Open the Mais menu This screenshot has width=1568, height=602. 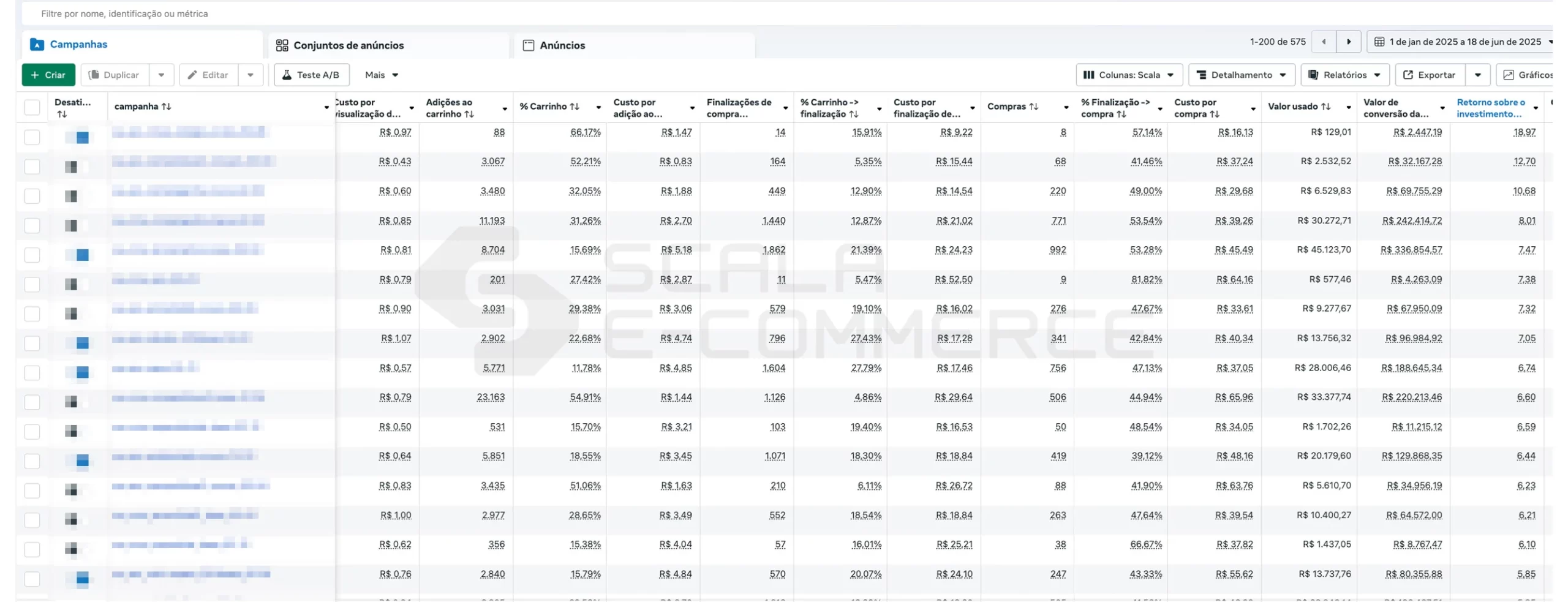[382, 75]
